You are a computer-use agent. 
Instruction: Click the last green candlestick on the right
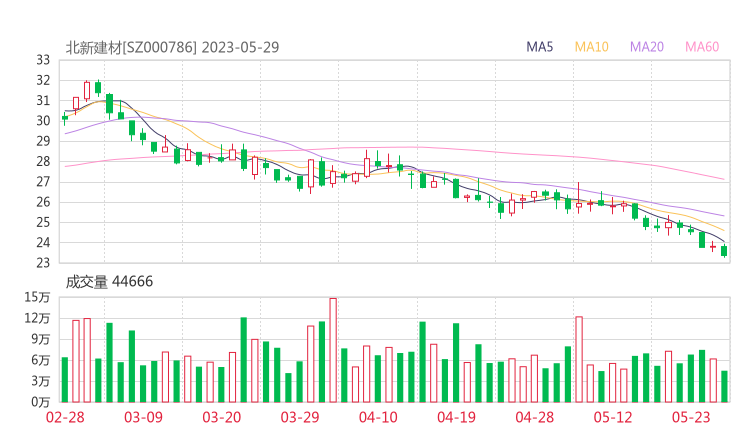pos(724,250)
